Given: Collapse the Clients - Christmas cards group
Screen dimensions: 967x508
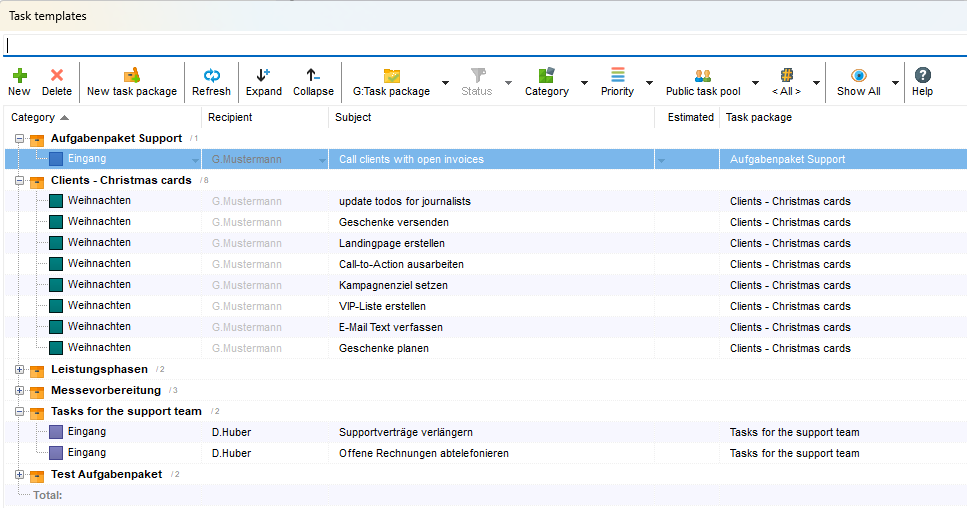Looking at the screenshot, I should click(x=20, y=181).
